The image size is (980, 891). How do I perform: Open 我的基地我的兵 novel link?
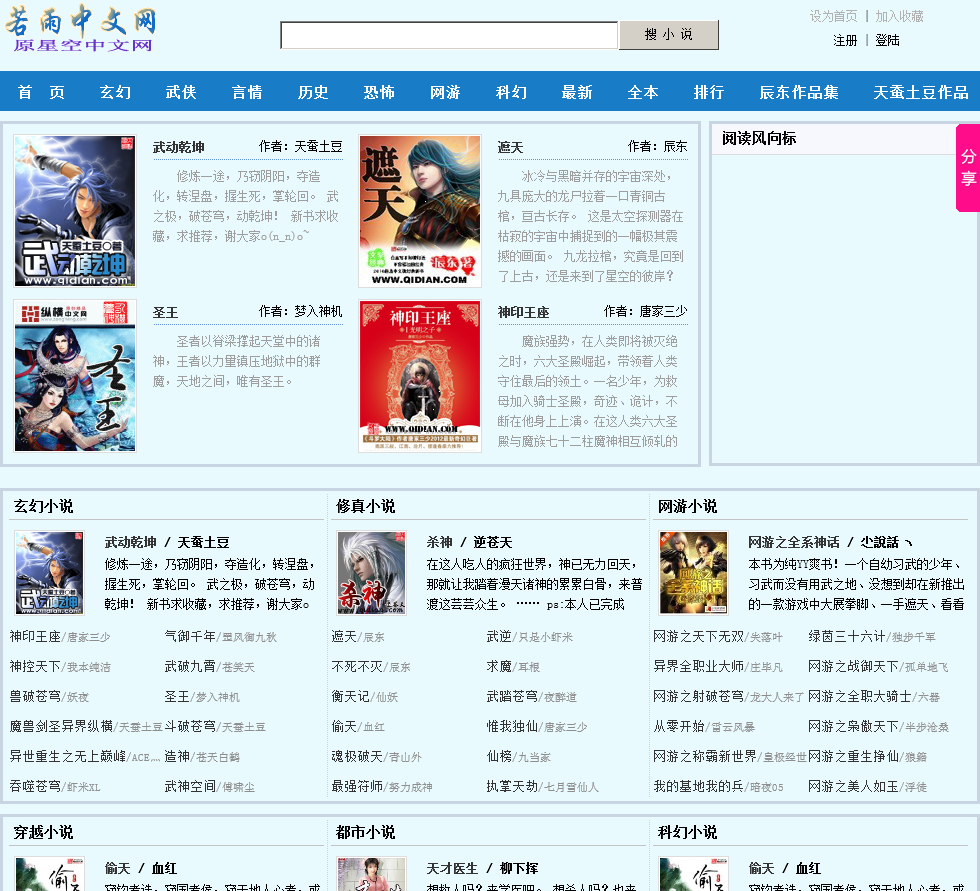(x=699, y=787)
